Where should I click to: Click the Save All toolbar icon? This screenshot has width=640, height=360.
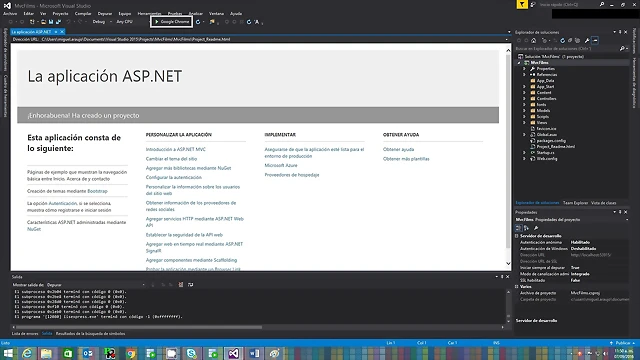click(x=58, y=22)
